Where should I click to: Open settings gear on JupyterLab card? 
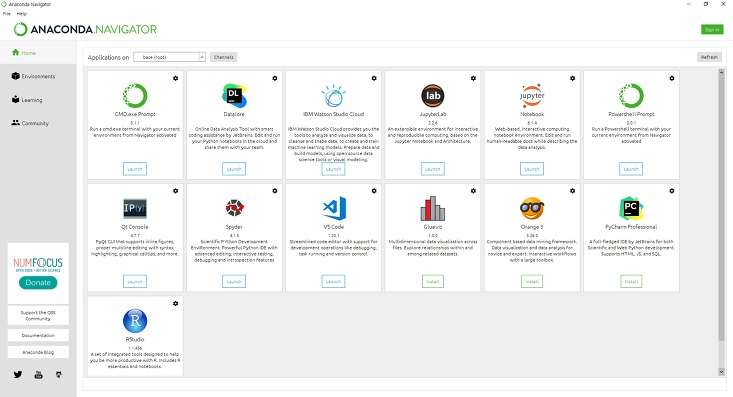(x=474, y=78)
